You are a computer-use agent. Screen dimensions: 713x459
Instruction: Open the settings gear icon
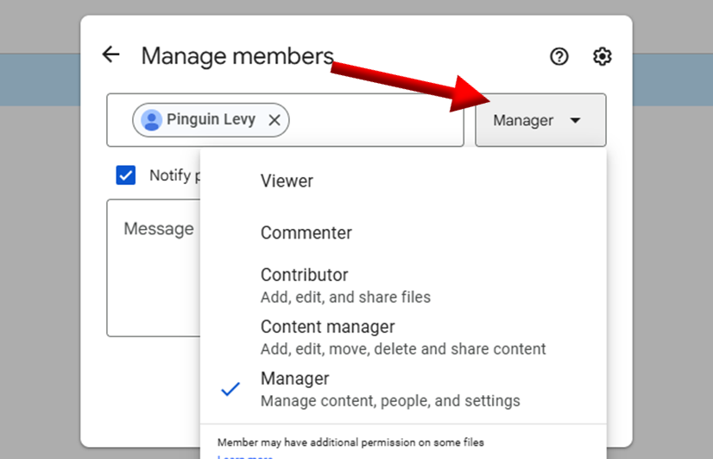pos(601,57)
